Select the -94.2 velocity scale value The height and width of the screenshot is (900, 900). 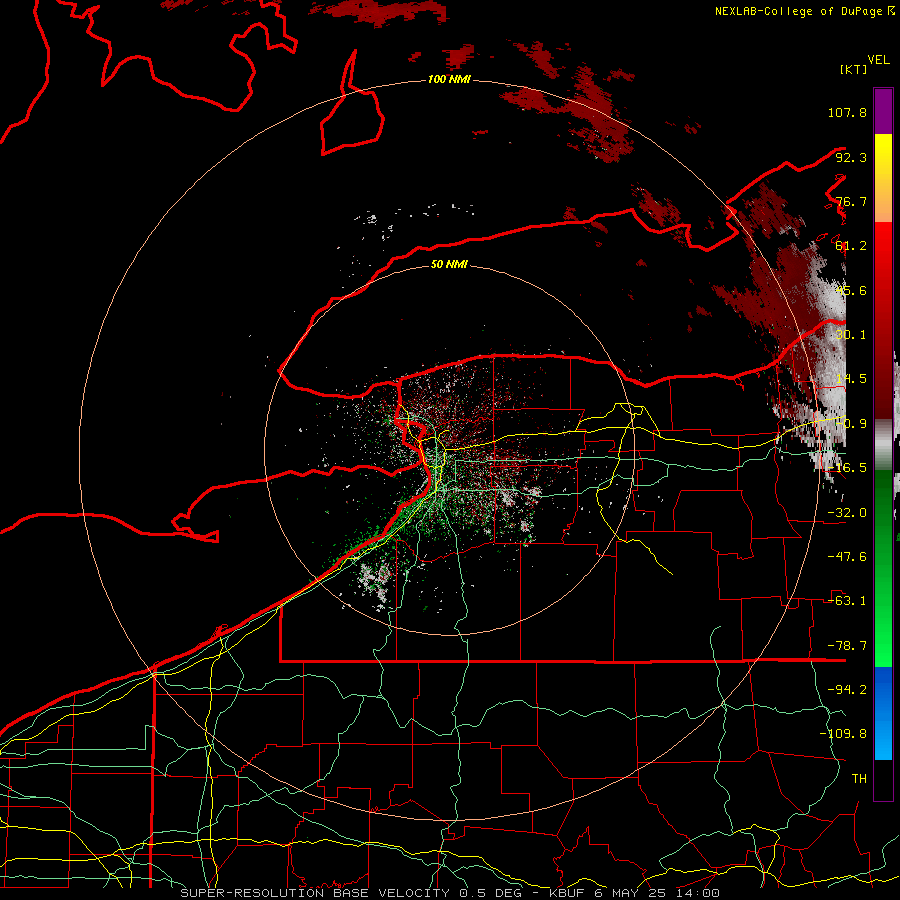point(847,689)
